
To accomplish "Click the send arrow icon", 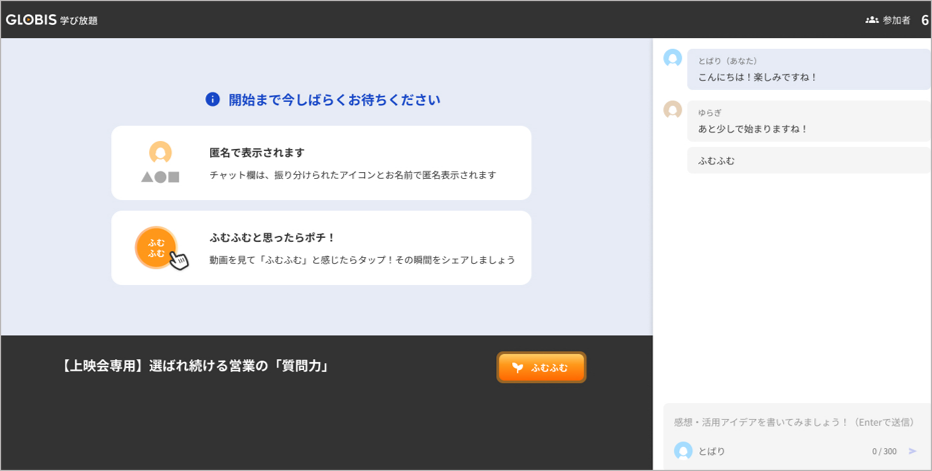I will click(912, 451).
